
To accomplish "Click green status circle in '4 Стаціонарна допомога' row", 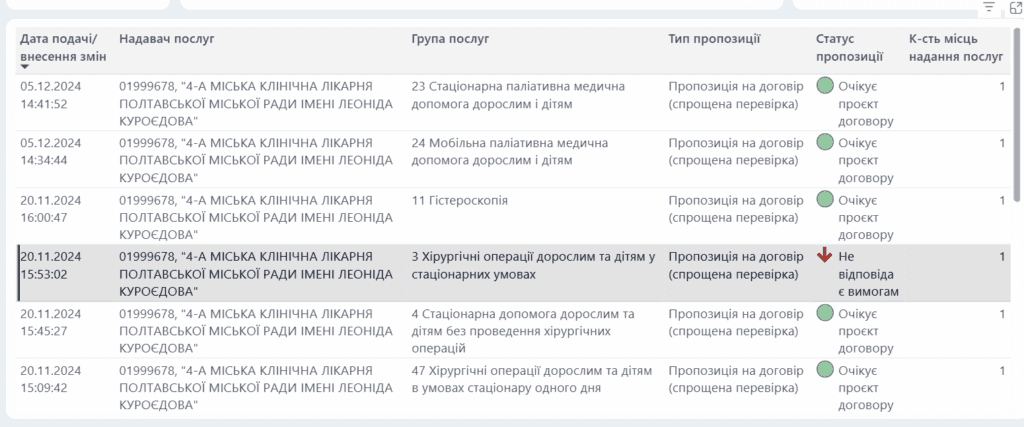I will click(825, 313).
